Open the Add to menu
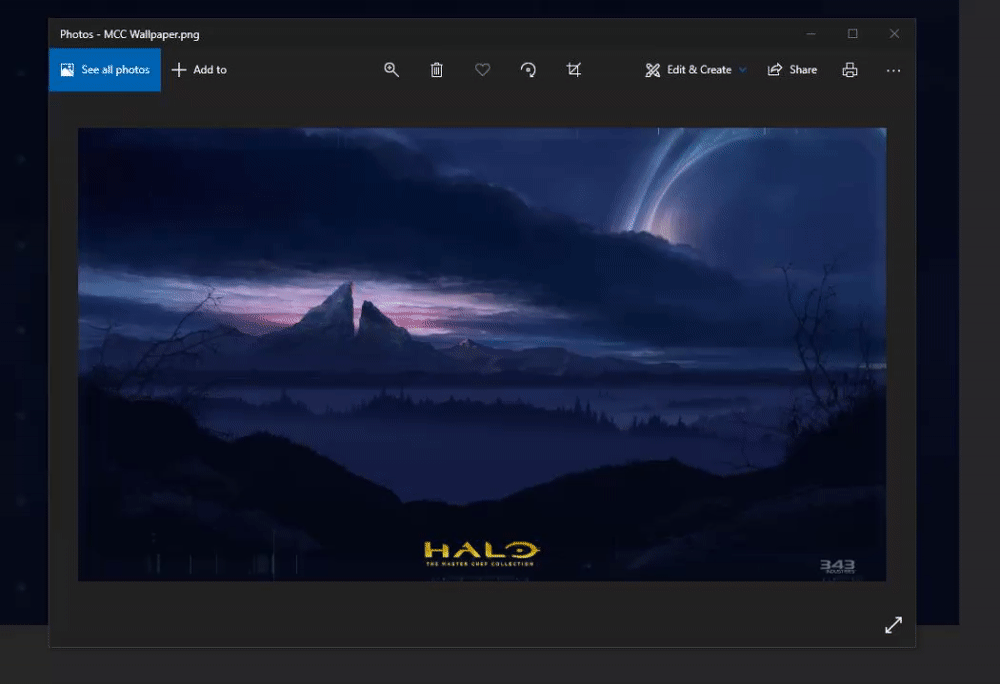The width and height of the screenshot is (1000, 684). click(x=200, y=69)
